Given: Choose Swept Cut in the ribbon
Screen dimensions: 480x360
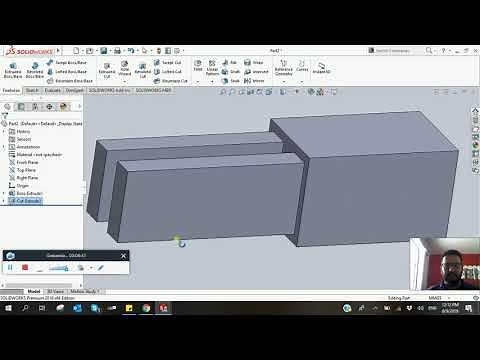Looking at the screenshot, I should coord(168,63).
